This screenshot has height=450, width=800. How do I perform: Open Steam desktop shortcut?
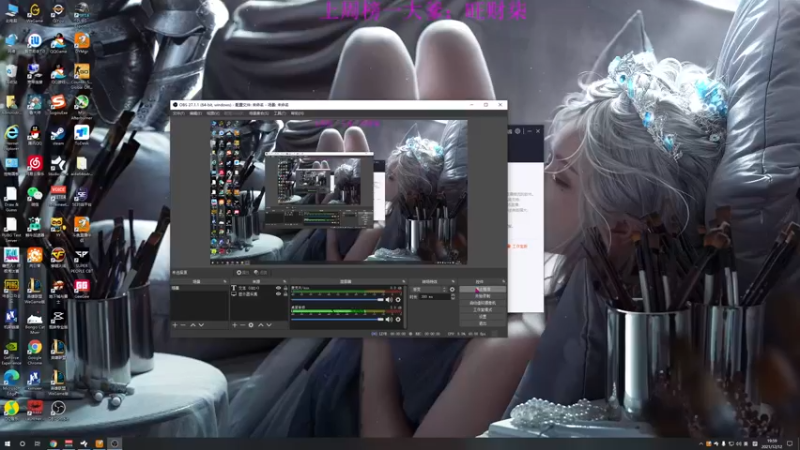tap(58, 136)
